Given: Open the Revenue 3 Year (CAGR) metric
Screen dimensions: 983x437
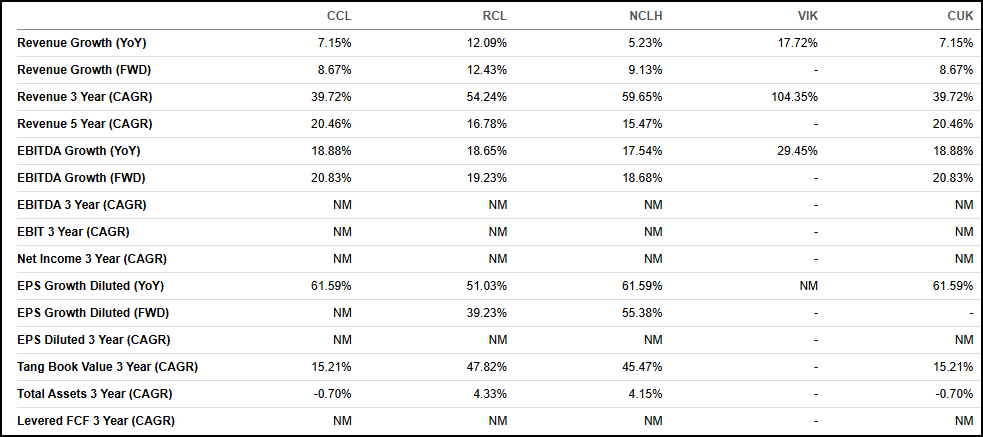Looking at the screenshot, I should coord(84,97).
